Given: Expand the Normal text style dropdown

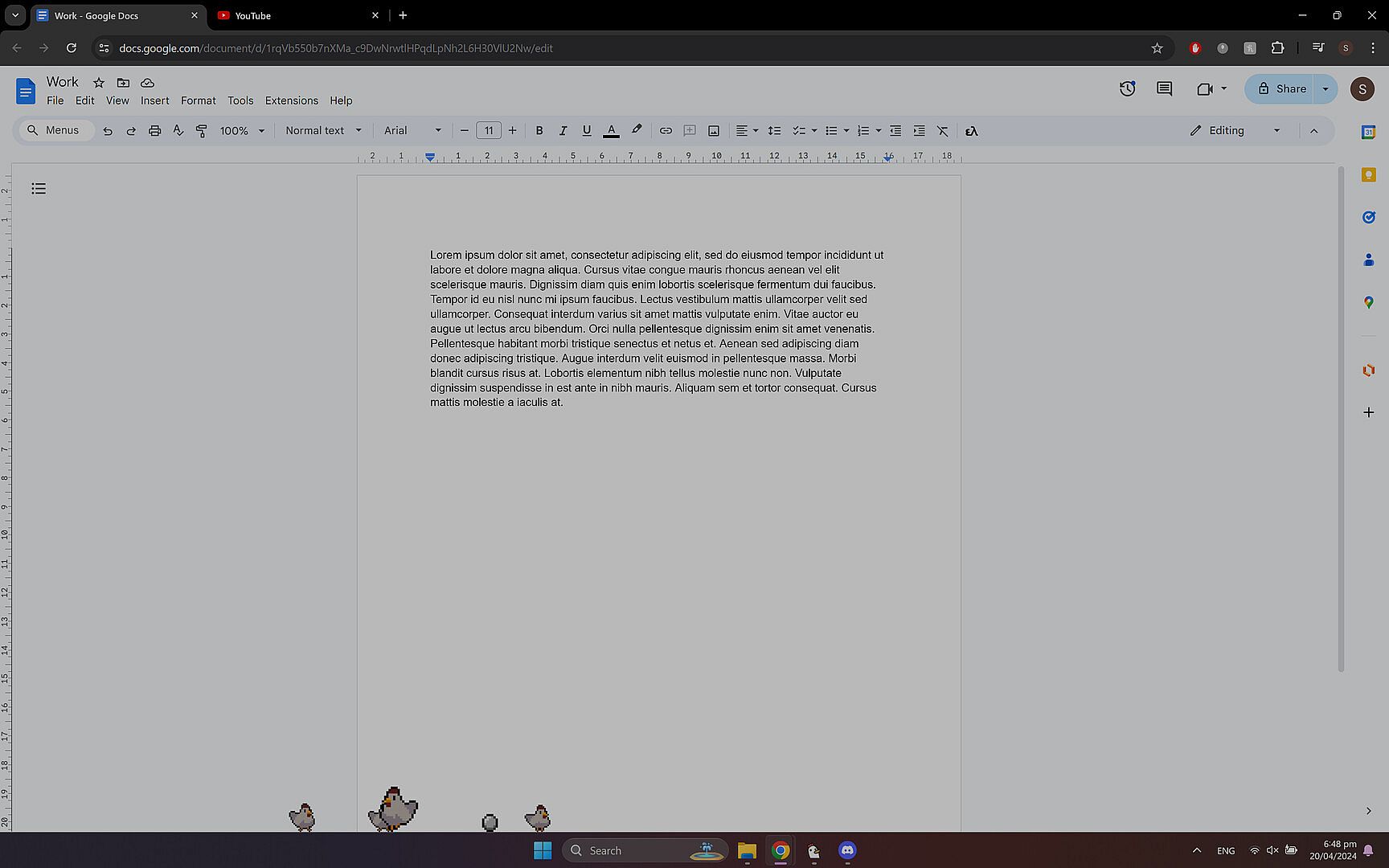Looking at the screenshot, I should [x=323, y=131].
